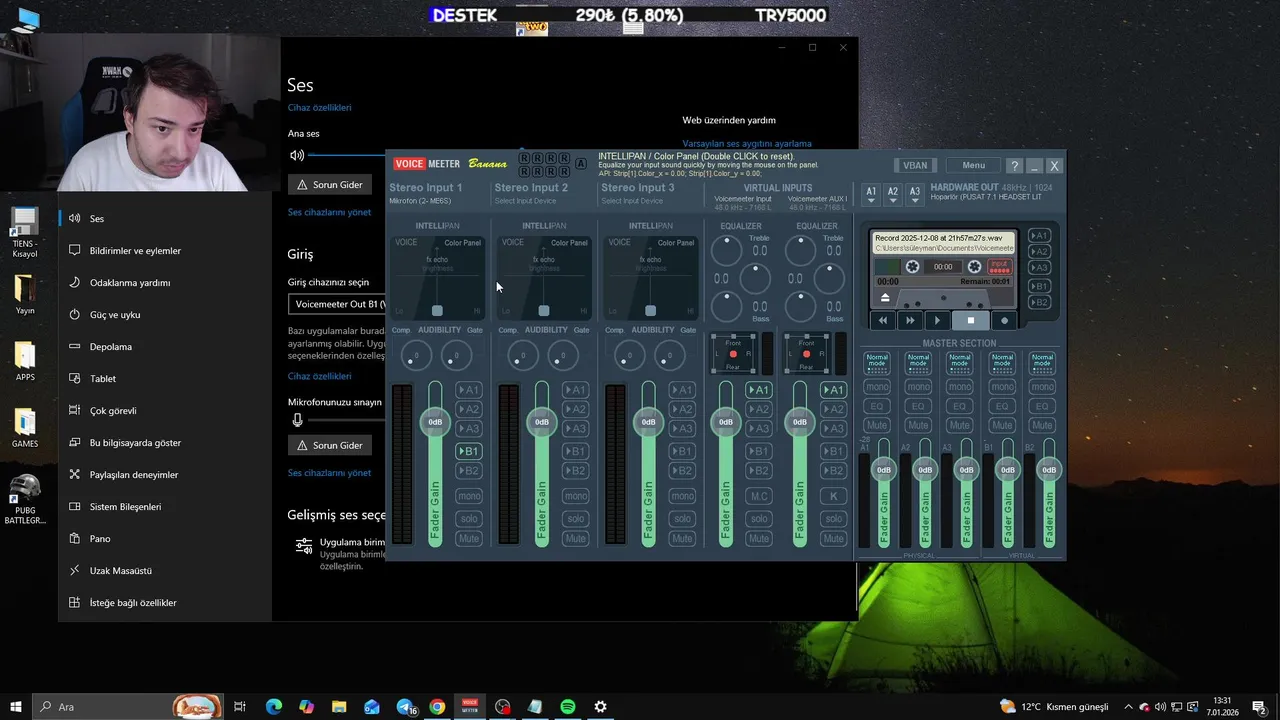Click Stereo Input 1 fader knob
Image resolution: width=1280 pixels, height=720 pixels.
click(x=435, y=422)
